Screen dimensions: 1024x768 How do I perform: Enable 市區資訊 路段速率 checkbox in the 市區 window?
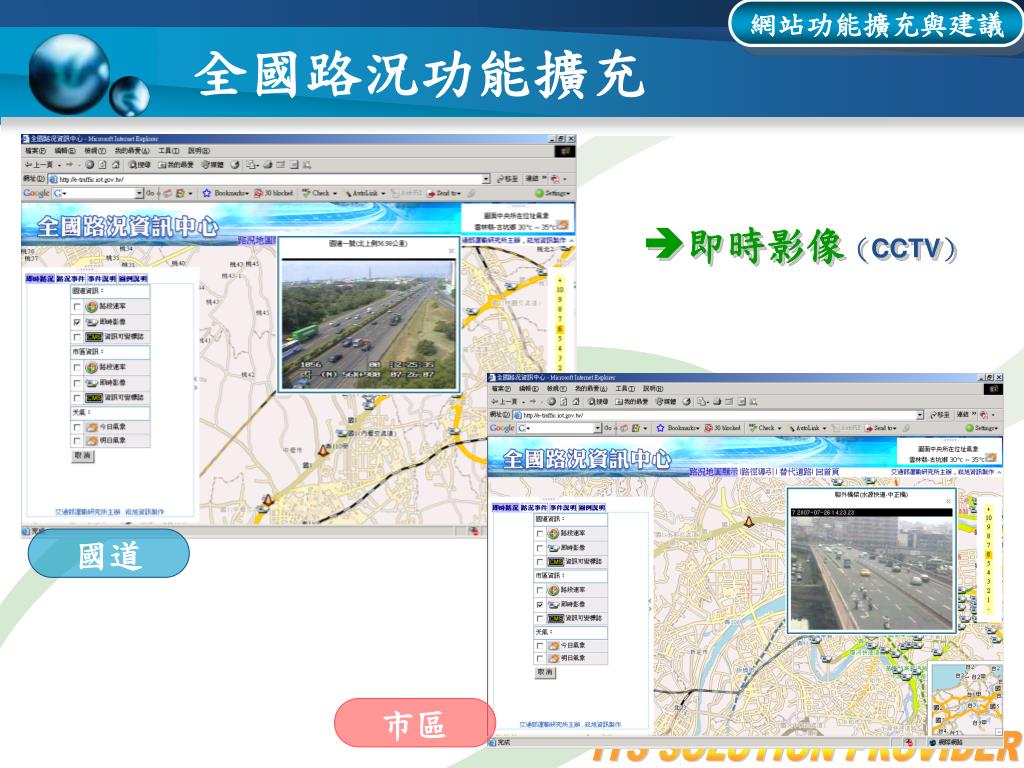pyautogui.click(x=540, y=590)
